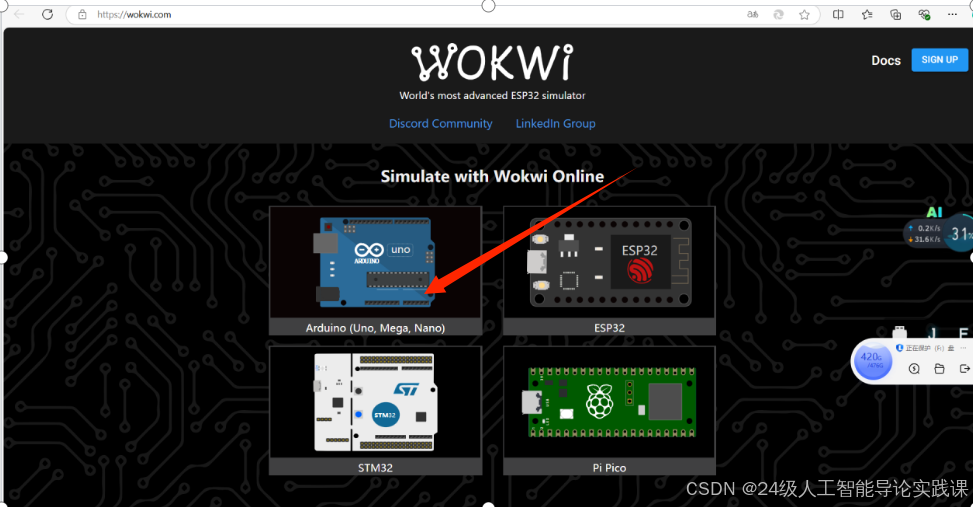Screen dimensions: 973x507
Task: Click the AI label on floating widget
Action: click(x=935, y=212)
